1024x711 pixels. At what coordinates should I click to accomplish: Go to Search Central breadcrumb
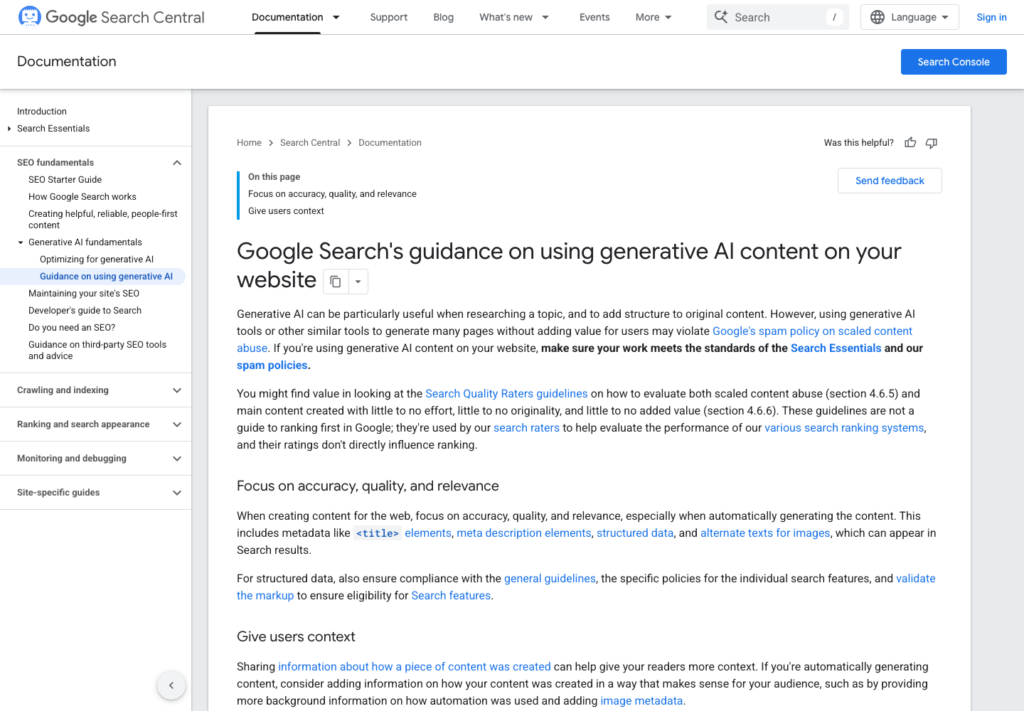point(310,142)
